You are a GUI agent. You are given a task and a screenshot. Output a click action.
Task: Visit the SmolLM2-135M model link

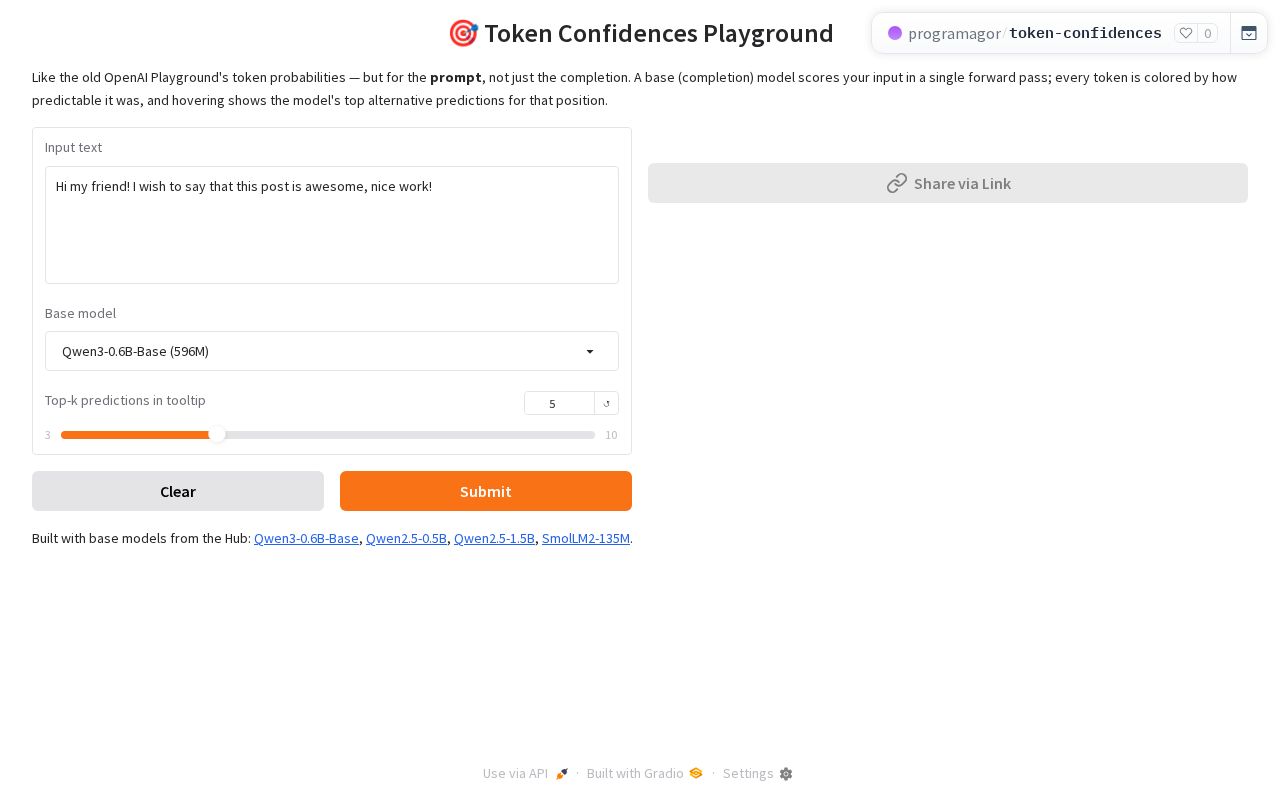(586, 538)
